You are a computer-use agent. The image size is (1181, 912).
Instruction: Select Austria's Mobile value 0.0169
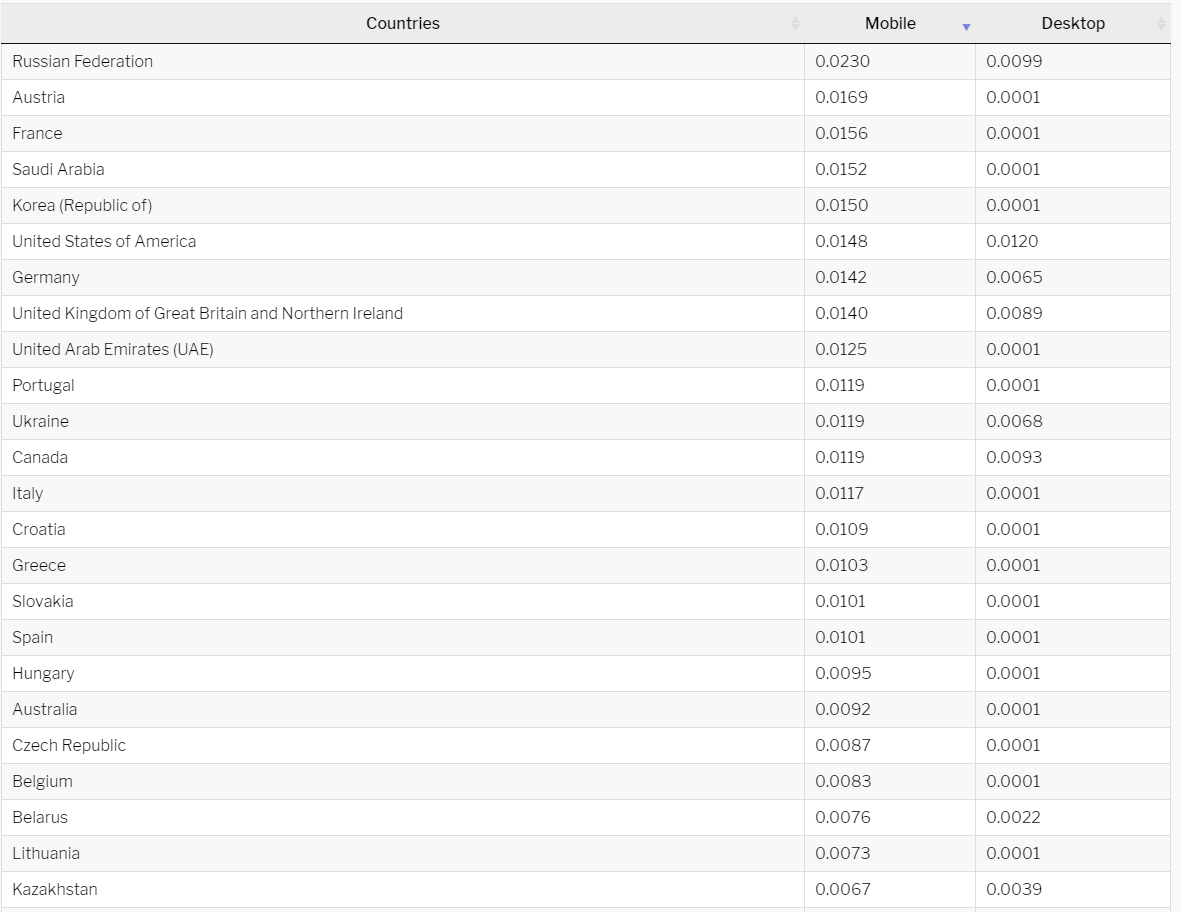coord(842,97)
